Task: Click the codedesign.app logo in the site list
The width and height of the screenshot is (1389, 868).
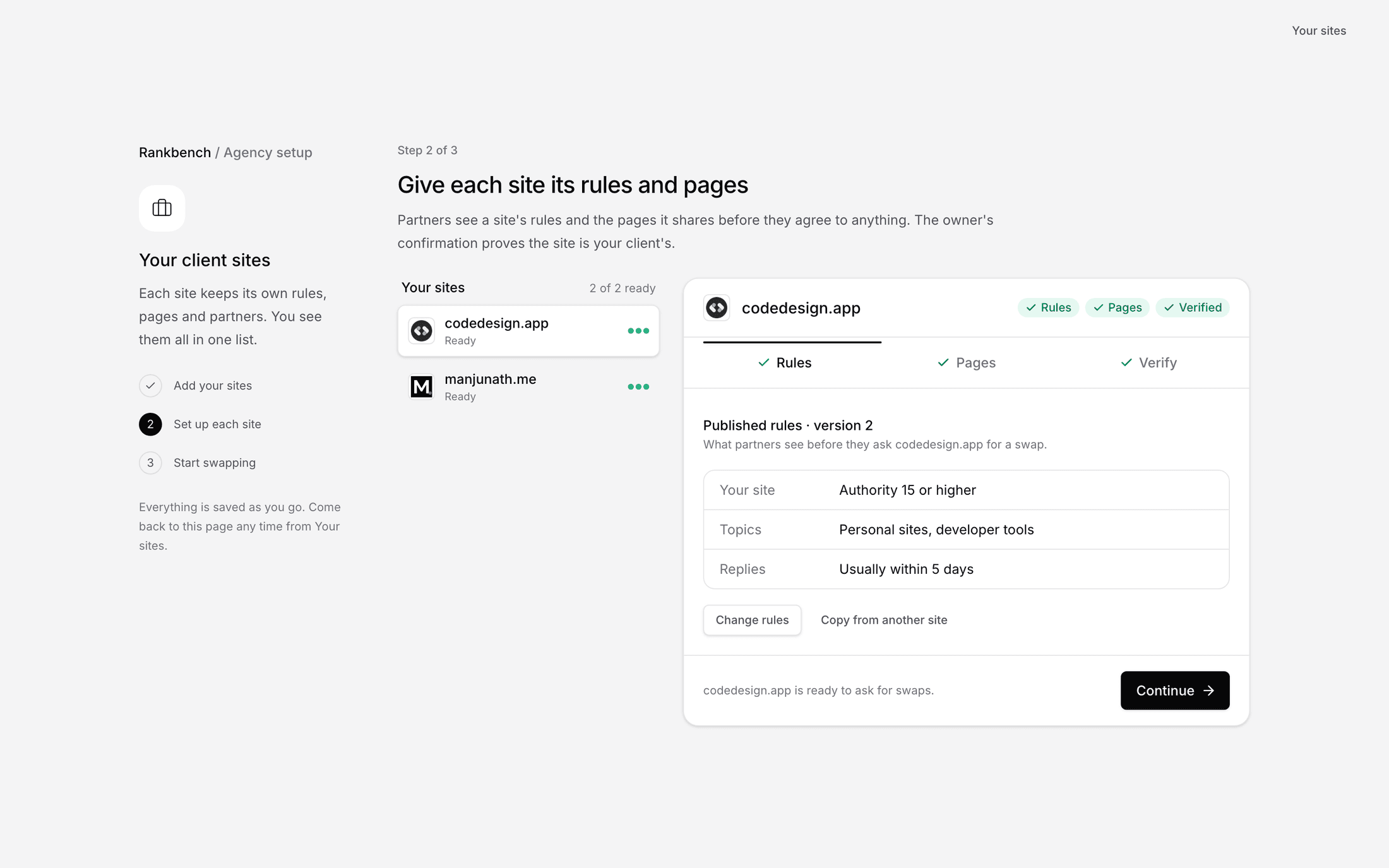Action: coord(421,331)
